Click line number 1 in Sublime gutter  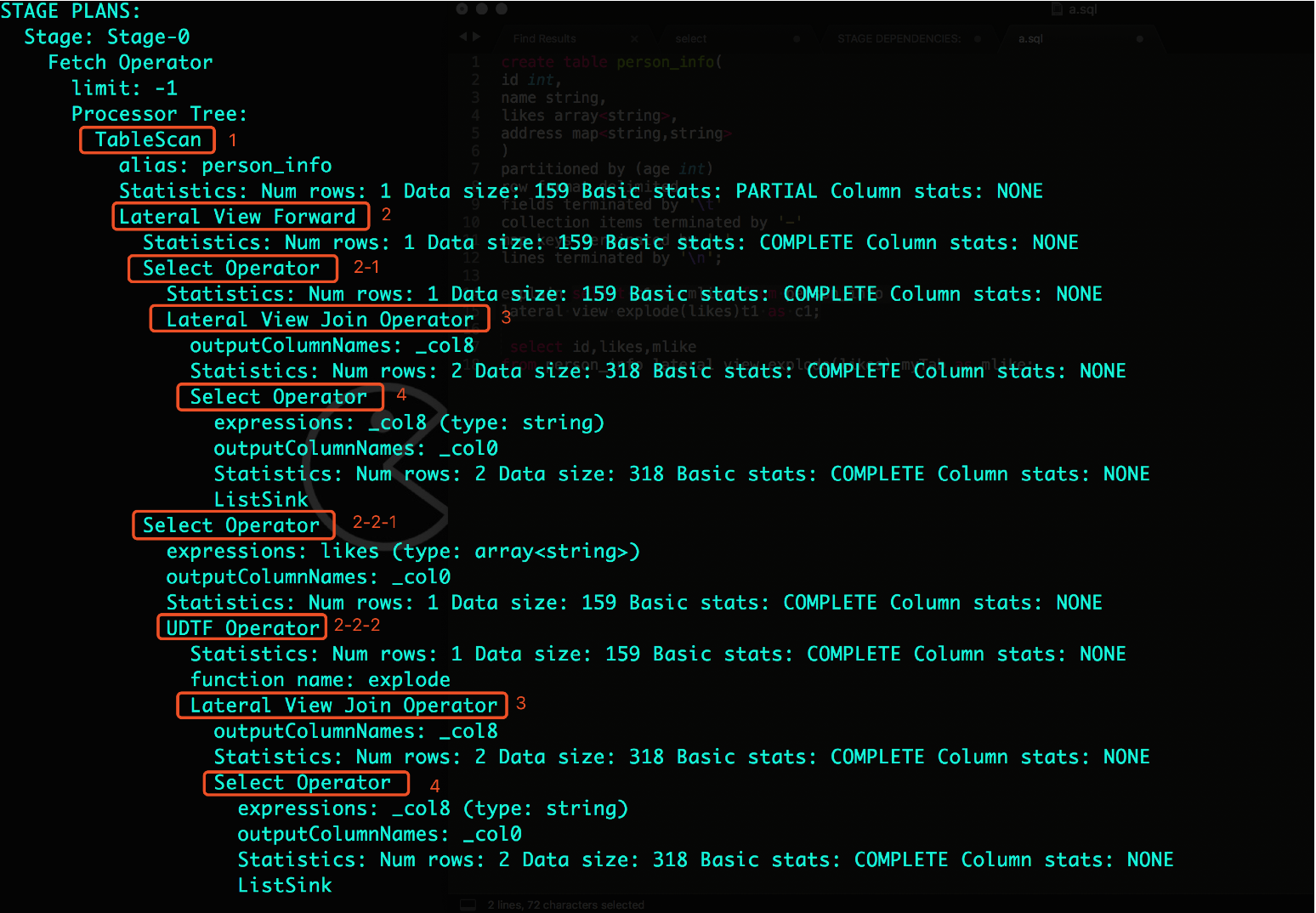[475, 62]
